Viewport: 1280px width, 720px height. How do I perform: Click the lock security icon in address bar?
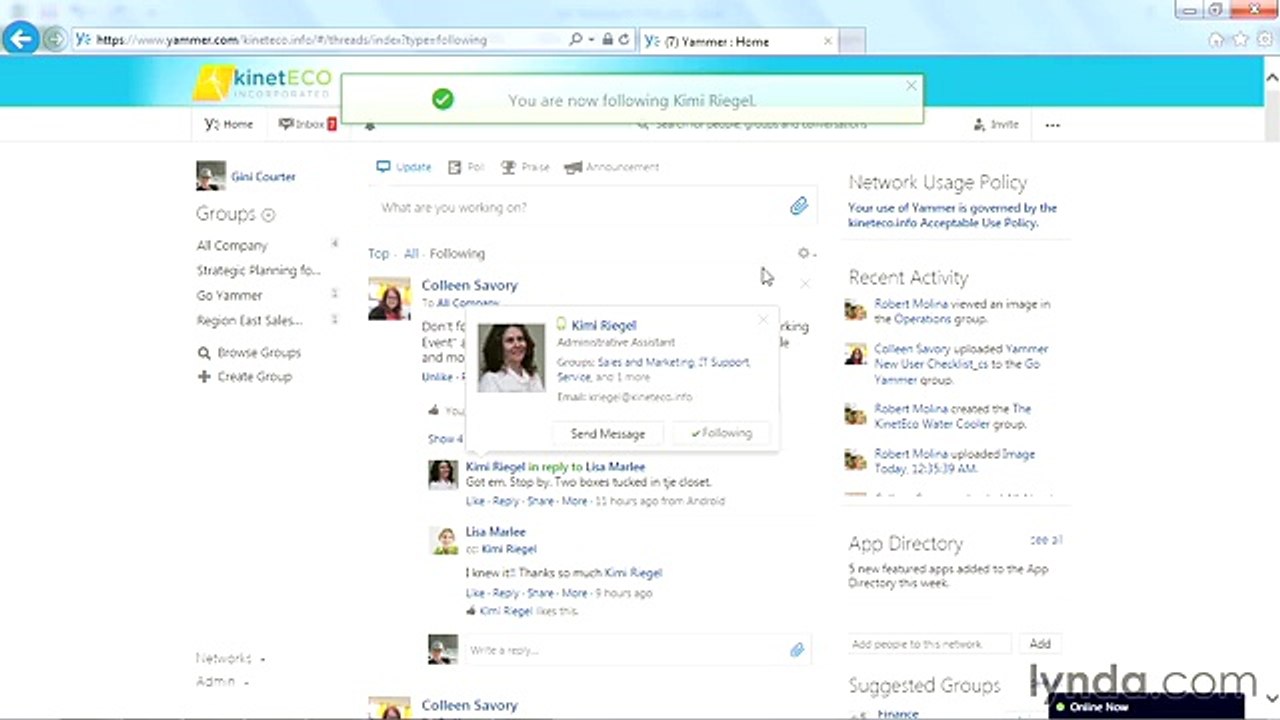point(606,40)
